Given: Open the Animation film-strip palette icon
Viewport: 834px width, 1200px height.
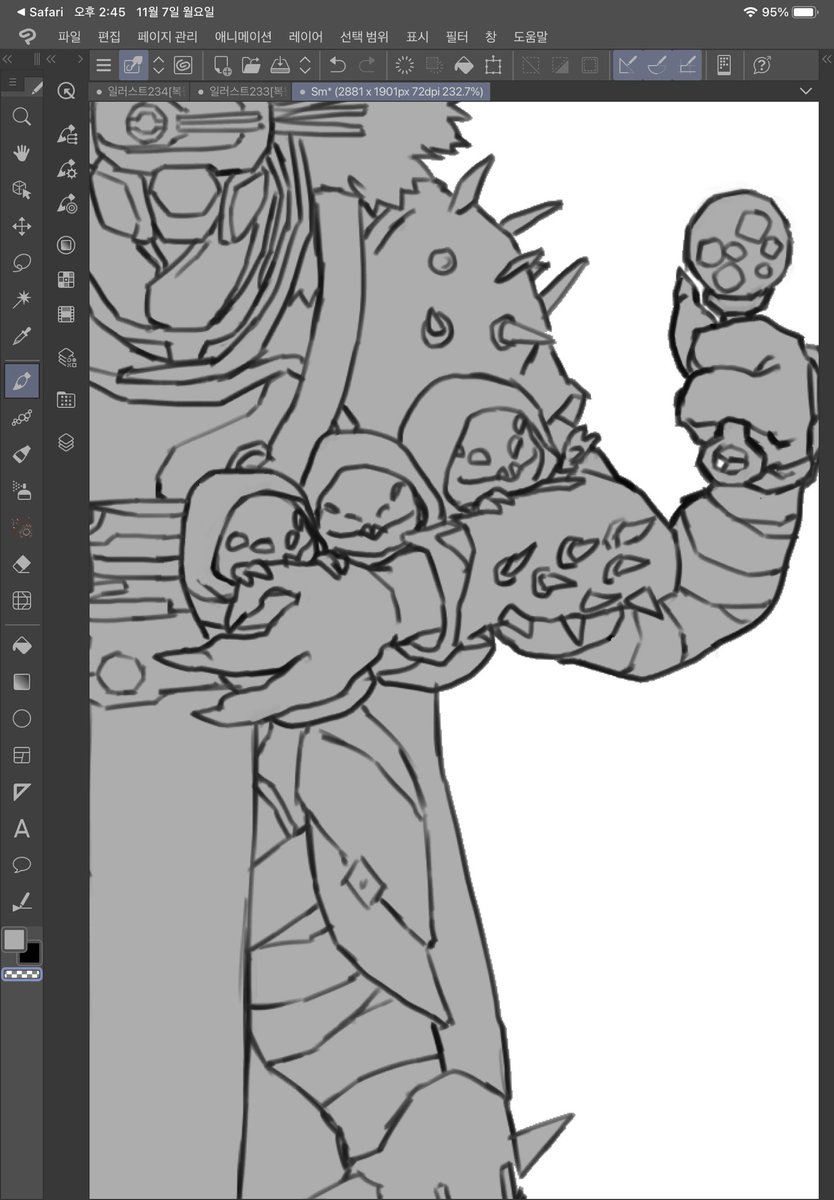Looking at the screenshot, I should [x=67, y=315].
